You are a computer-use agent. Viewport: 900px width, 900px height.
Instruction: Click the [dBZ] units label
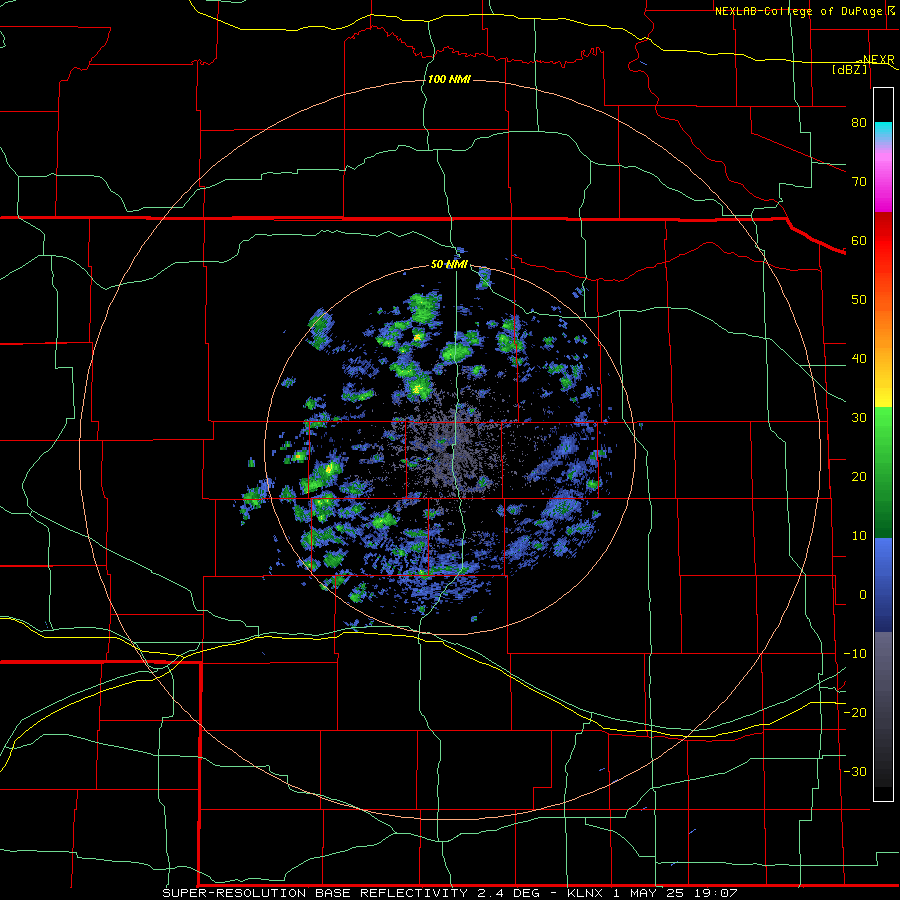tap(849, 69)
